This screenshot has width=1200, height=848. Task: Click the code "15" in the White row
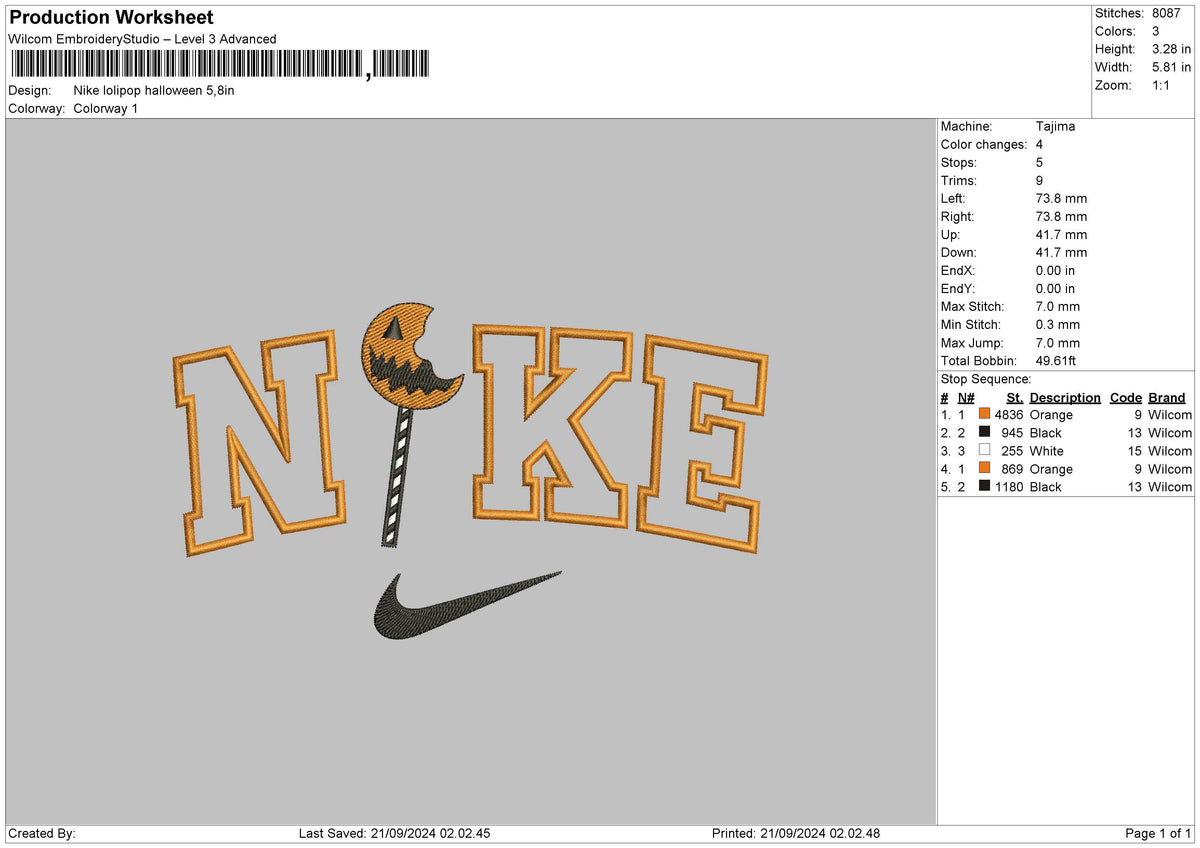(1135, 450)
